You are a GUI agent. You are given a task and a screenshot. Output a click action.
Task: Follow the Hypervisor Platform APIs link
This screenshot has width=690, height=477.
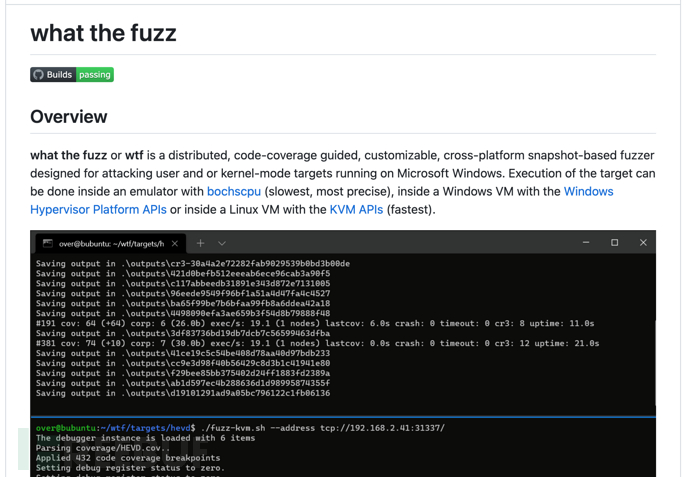point(98,209)
